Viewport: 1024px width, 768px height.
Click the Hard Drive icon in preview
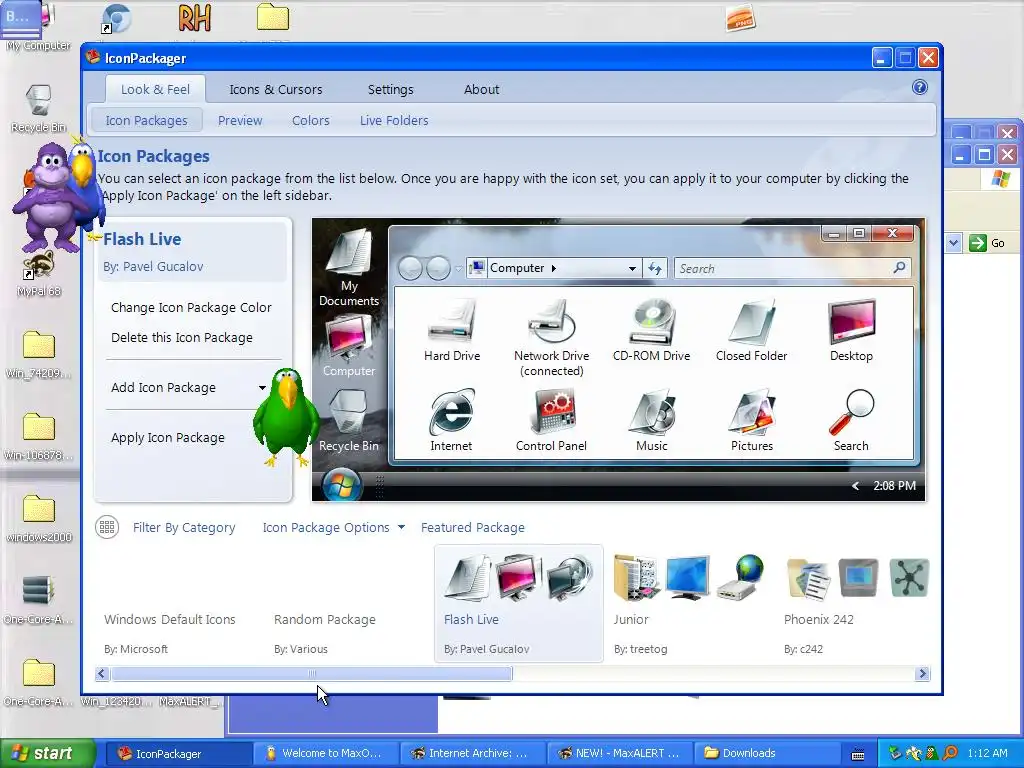[x=451, y=322]
